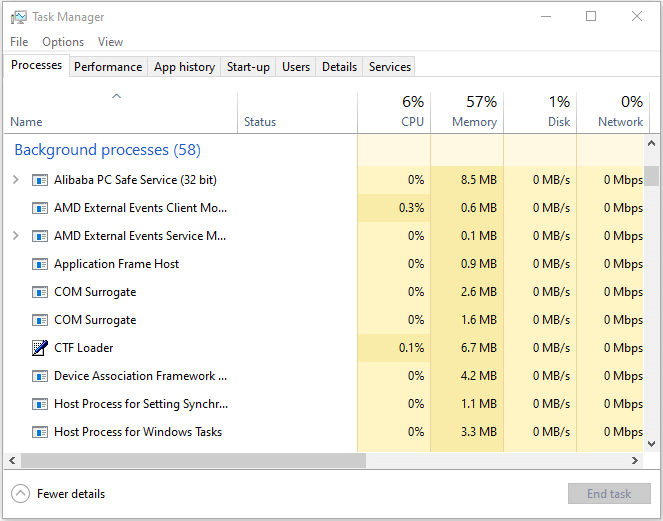The width and height of the screenshot is (663, 521).
Task: Click the 0.3% CPU value
Action: (x=411, y=208)
